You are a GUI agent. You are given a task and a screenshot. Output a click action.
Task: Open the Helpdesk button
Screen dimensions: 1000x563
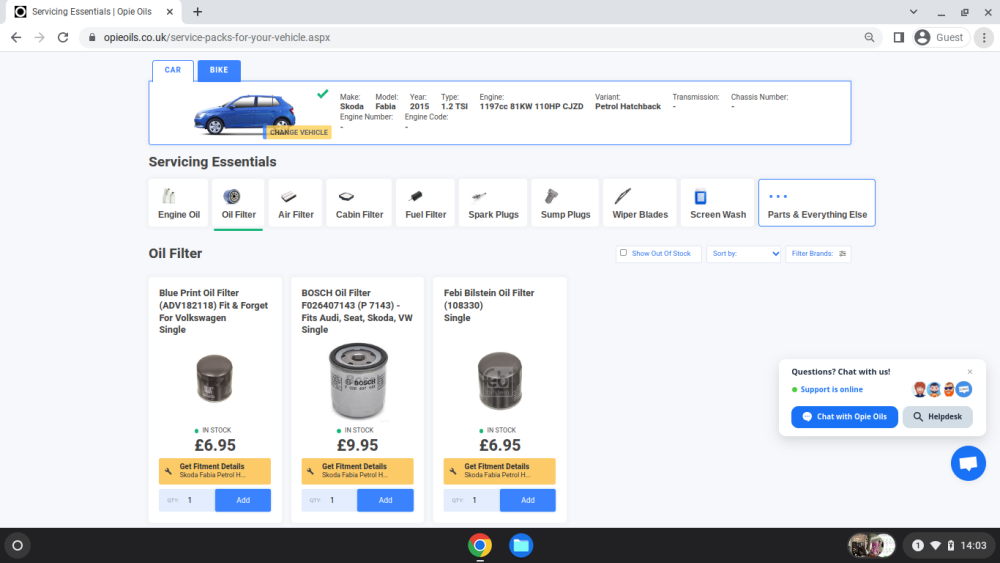pos(938,417)
